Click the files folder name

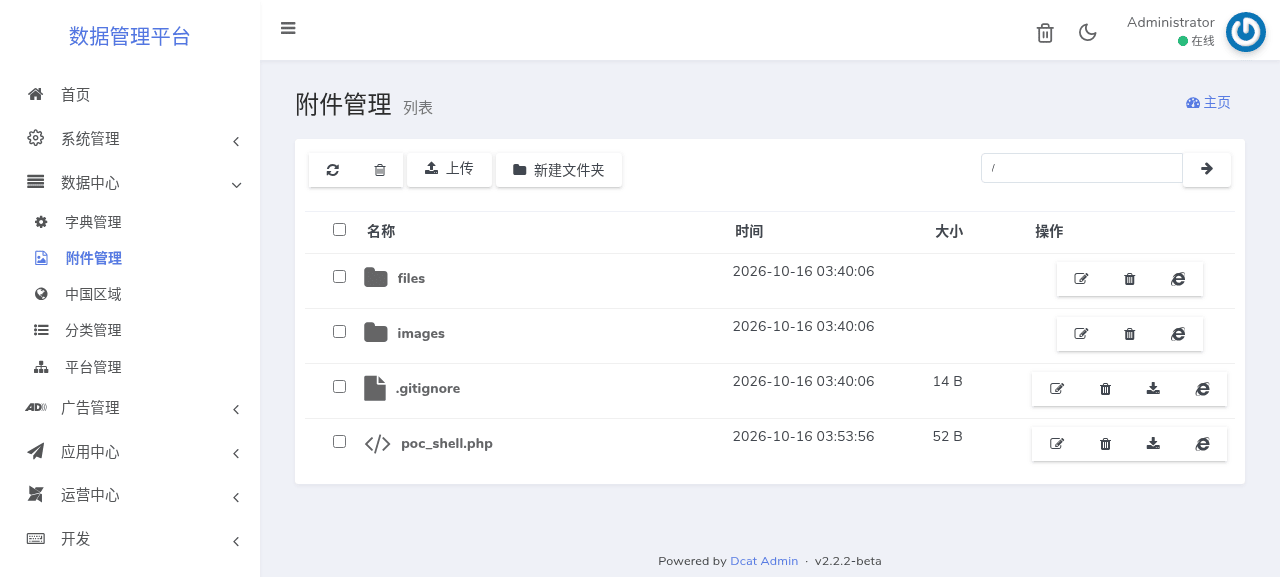pyautogui.click(x=411, y=278)
